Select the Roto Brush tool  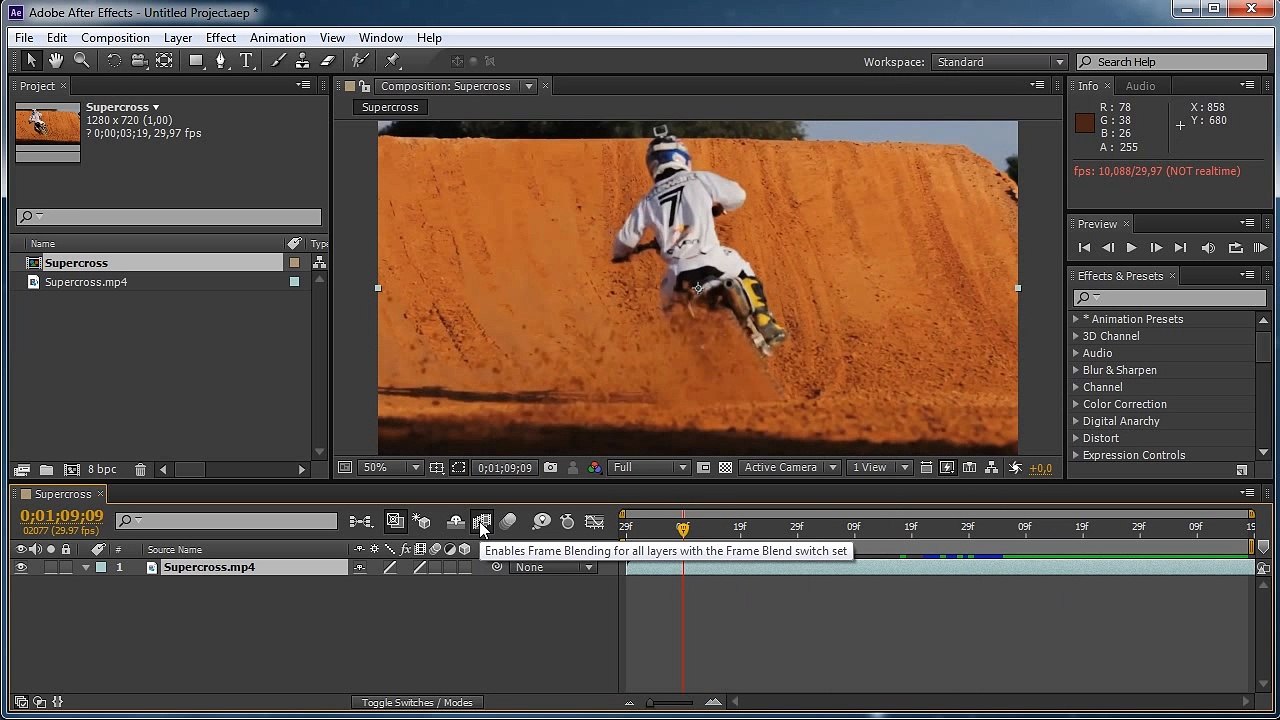tap(360, 61)
